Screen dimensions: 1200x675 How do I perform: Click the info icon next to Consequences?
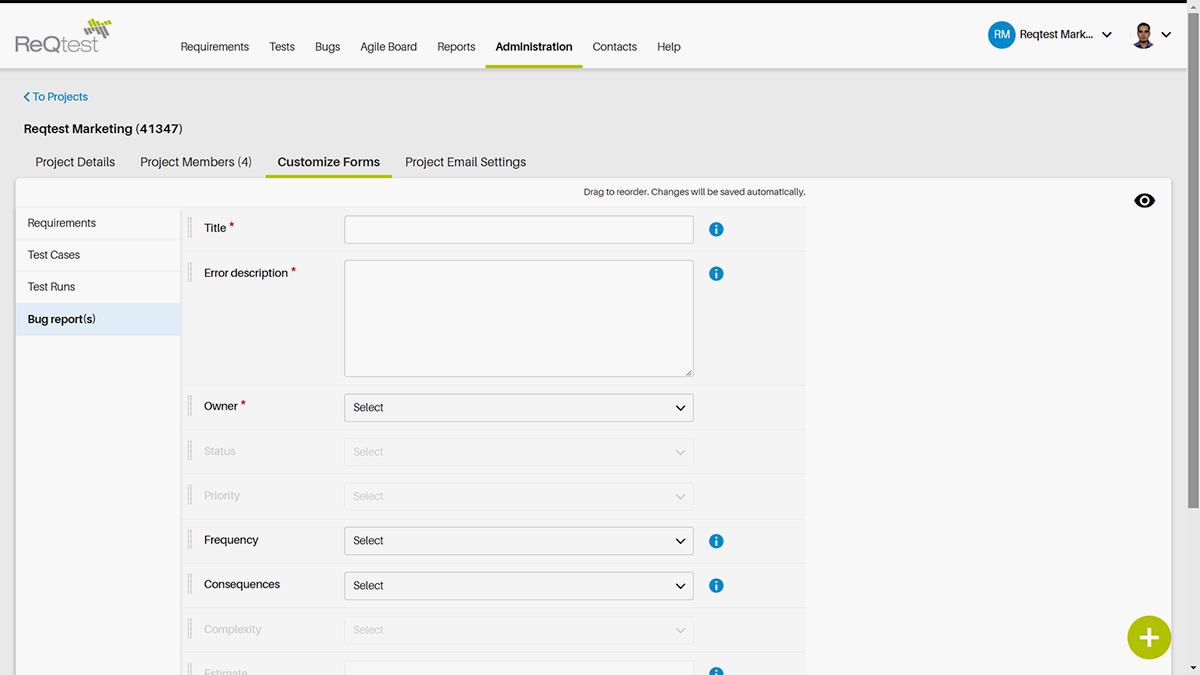[716, 586]
